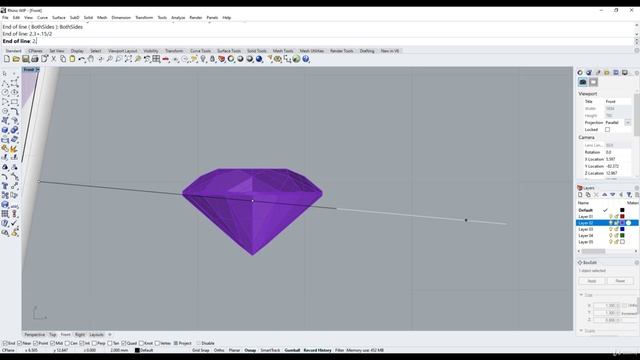
Task: Click the Paste clipboard icon
Action: pyautogui.click(x=72, y=59)
